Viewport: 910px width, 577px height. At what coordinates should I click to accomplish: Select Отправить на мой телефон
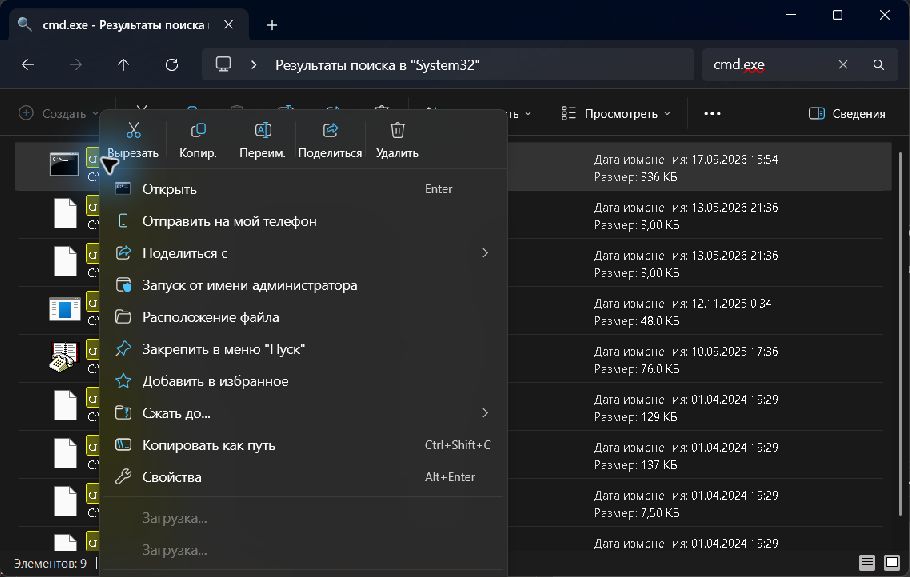[302, 221]
